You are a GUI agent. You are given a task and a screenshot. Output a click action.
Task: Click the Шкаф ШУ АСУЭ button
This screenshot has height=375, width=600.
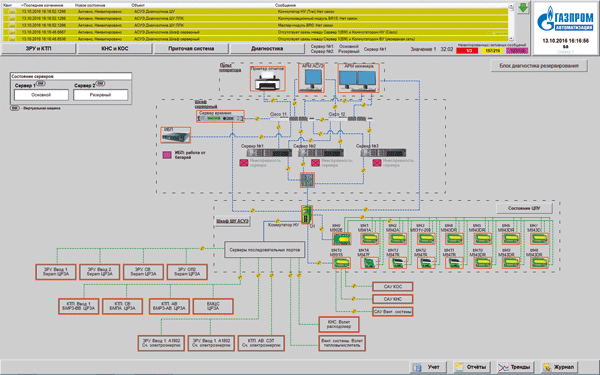(232, 221)
